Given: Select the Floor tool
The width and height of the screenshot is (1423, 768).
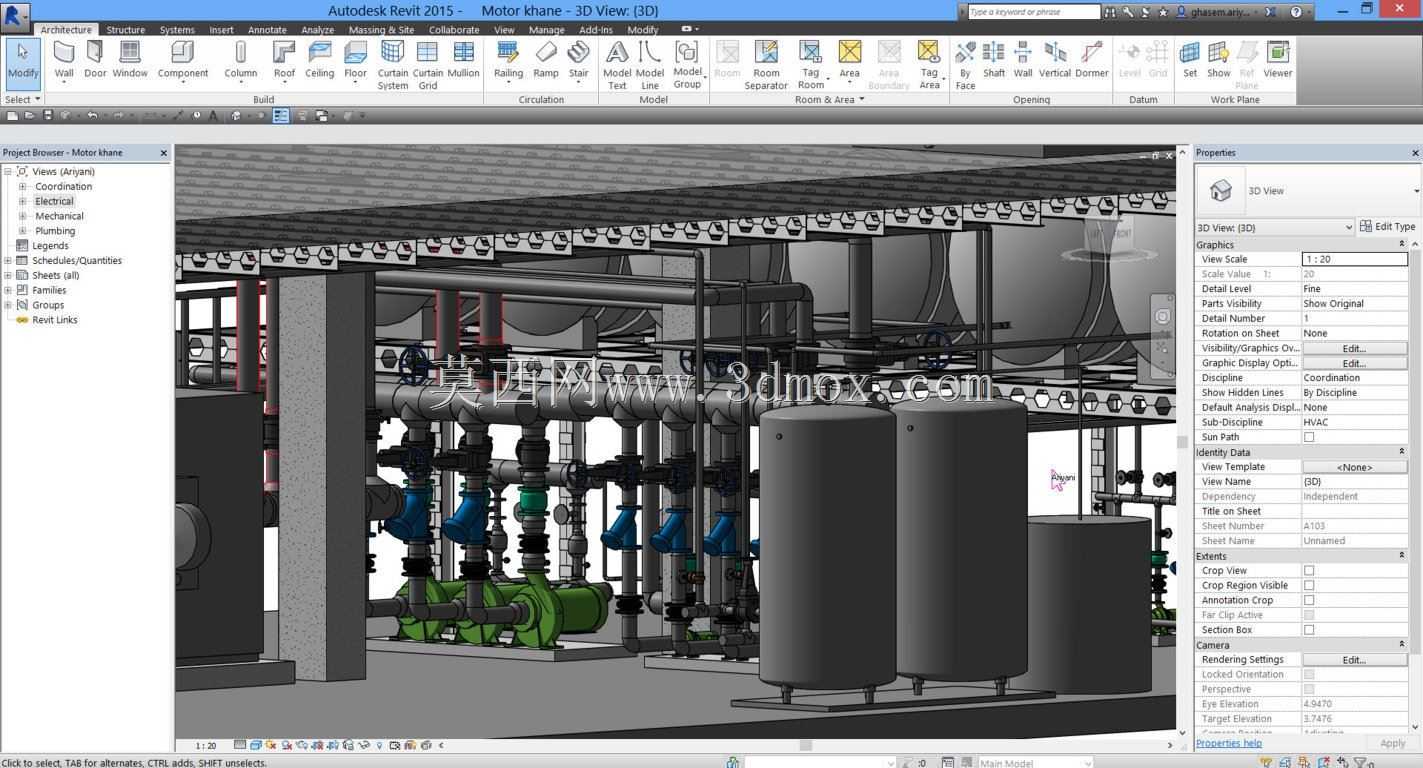Looking at the screenshot, I should point(355,60).
